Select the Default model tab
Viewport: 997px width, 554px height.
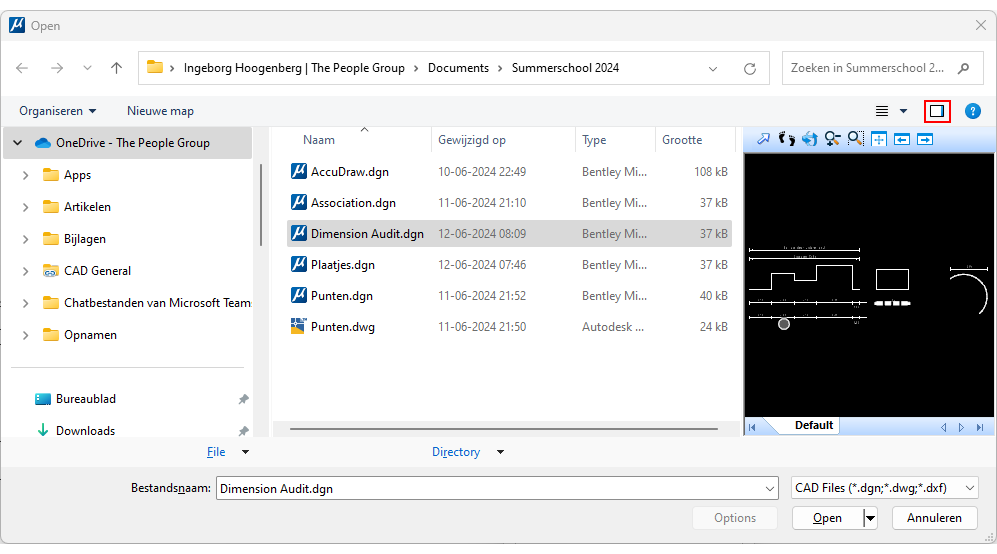tap(813, 426)
